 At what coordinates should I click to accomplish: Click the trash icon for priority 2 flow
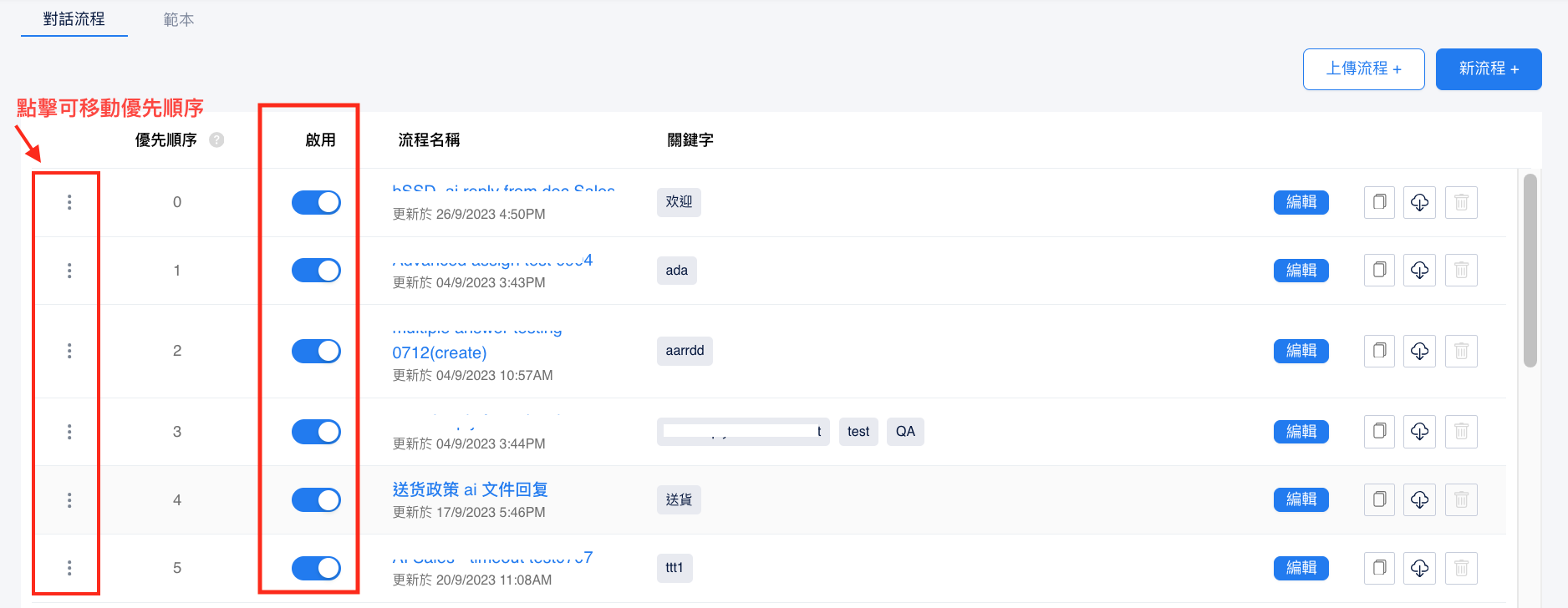[1461, 351]
